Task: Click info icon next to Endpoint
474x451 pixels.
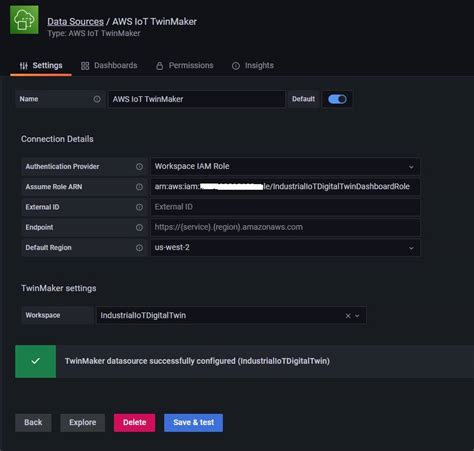Action: pyautogui.click(x=139, y=227)
